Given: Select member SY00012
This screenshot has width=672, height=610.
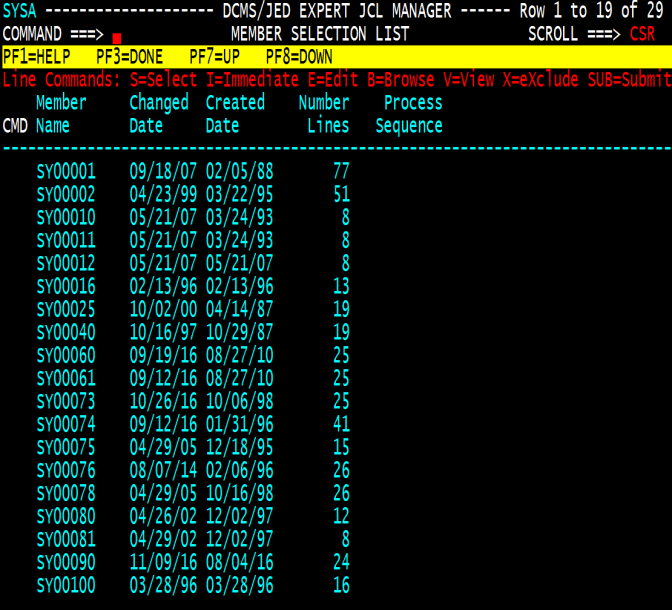Looking at the screenshot, I should tap(66, 264).
